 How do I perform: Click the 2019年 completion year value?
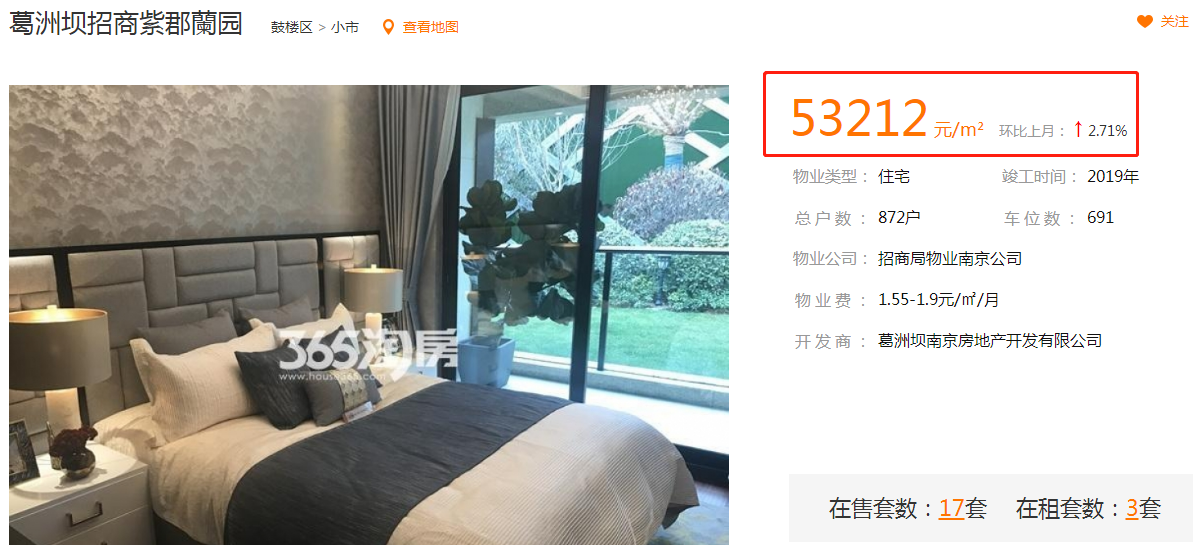coord(1113,177)
